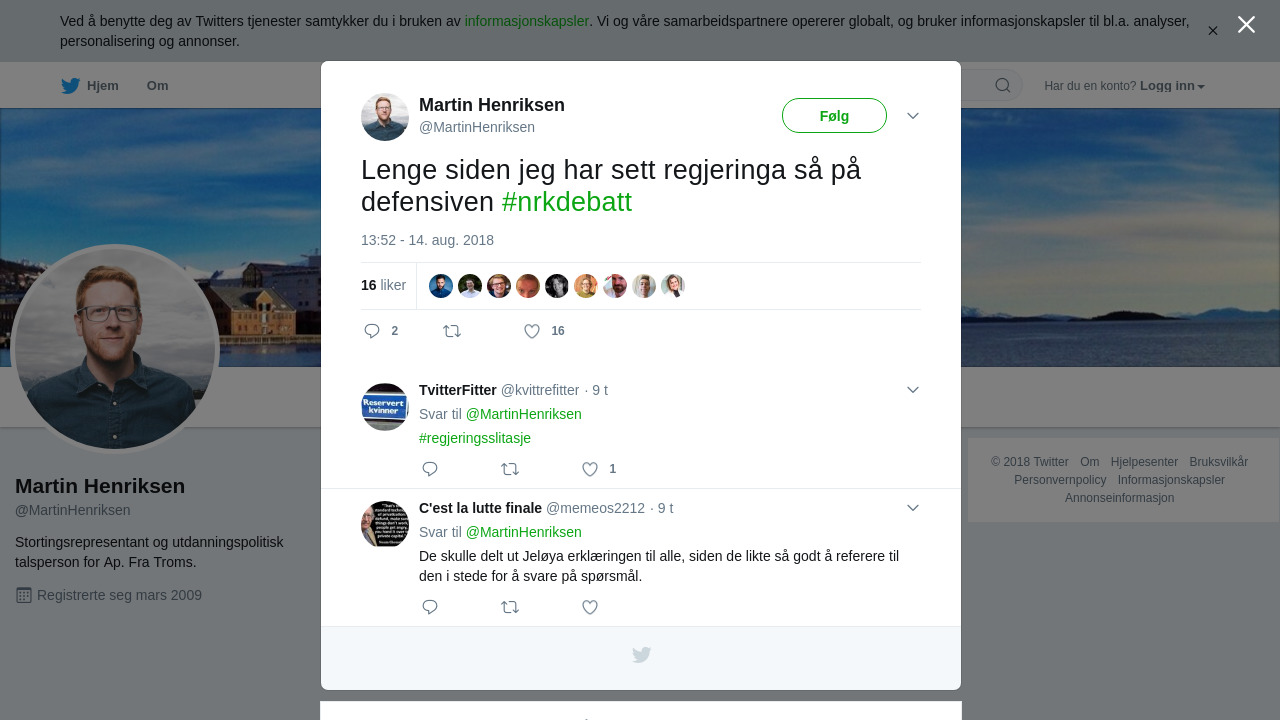1280x720 pixels.
Task: Click the search magnifier icon
Action: click(1003, 85)
